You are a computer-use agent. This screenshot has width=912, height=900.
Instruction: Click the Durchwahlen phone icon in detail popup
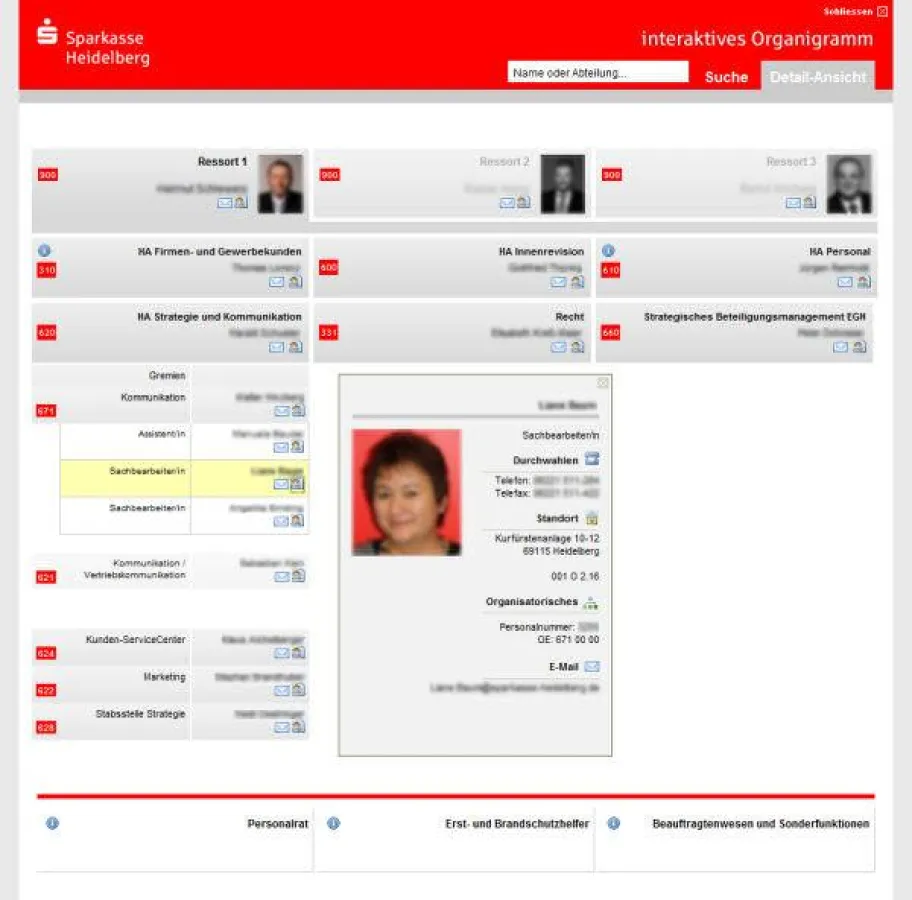pyautogui.click(x=592, y=459)
